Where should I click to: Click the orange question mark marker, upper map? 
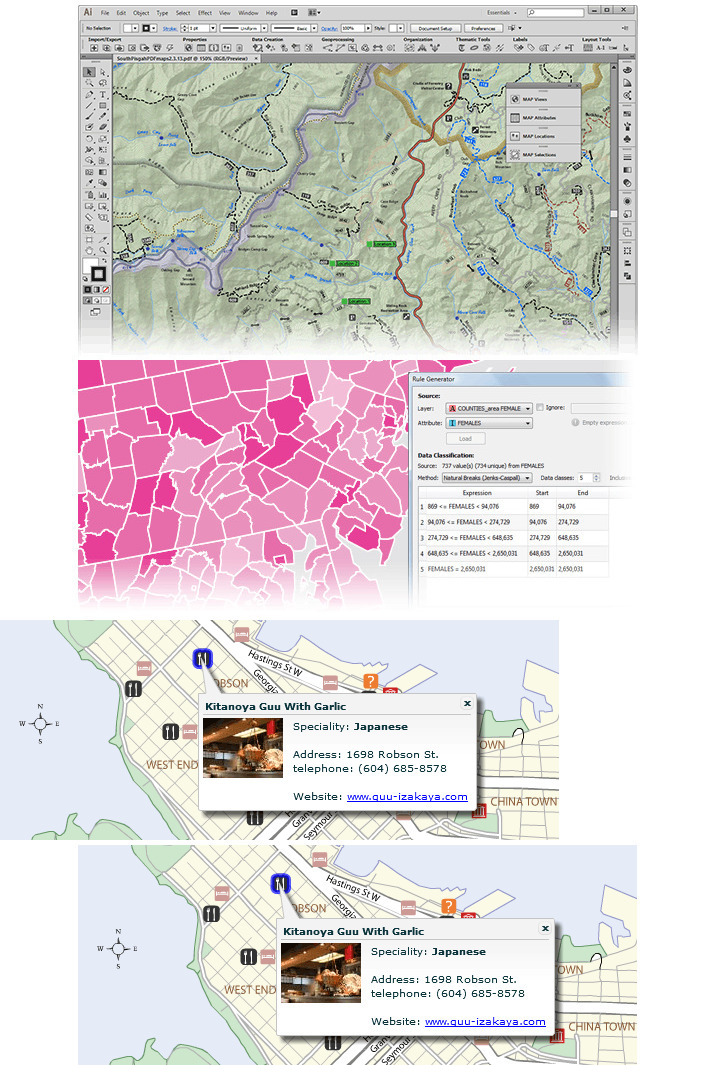pos(370,681)
